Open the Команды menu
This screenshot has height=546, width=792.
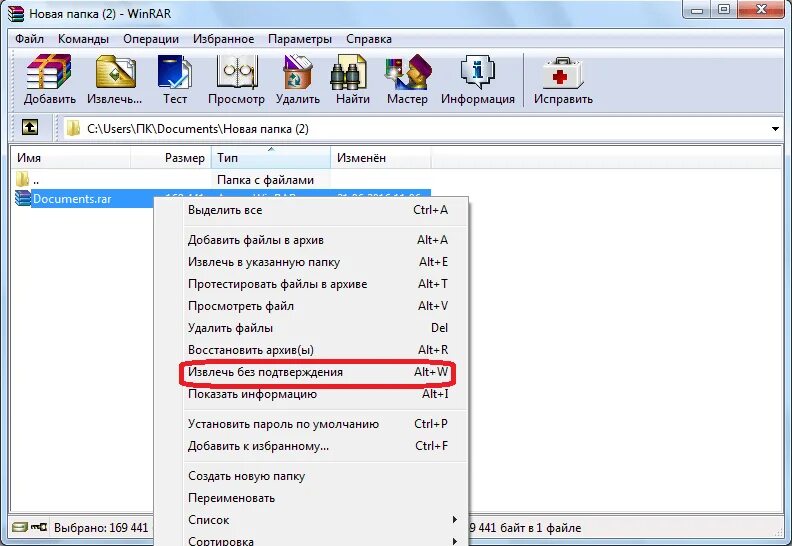click(83, 39)
